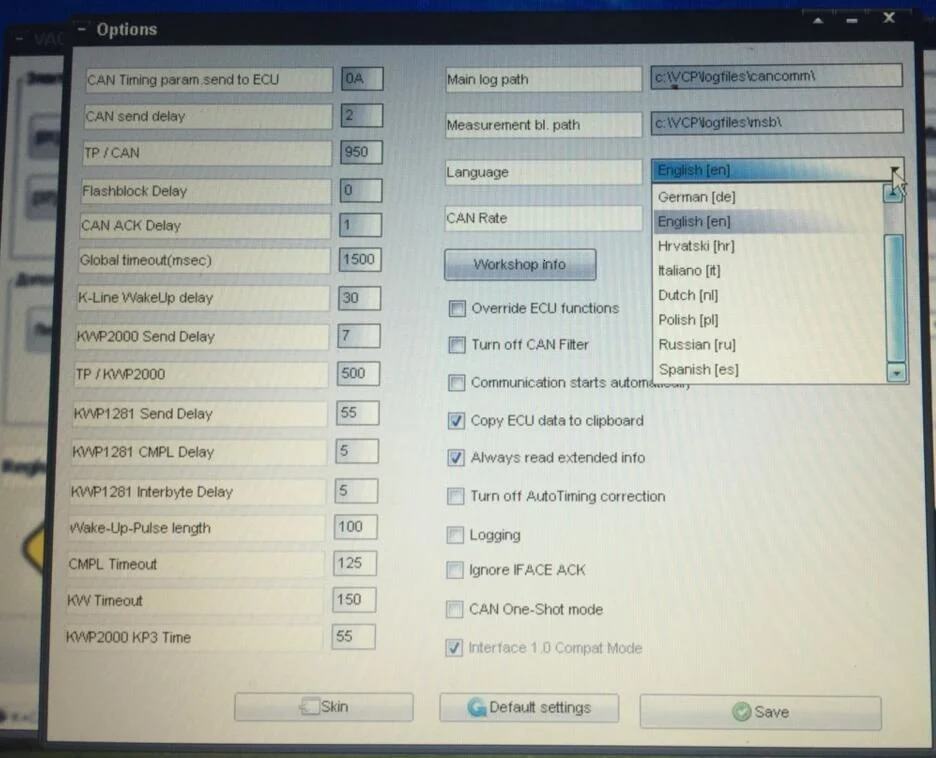Viewport: 936px width, 758px height.
Task: Edit KWP1281 CMPL Delay value field
Action: [357, 451]
